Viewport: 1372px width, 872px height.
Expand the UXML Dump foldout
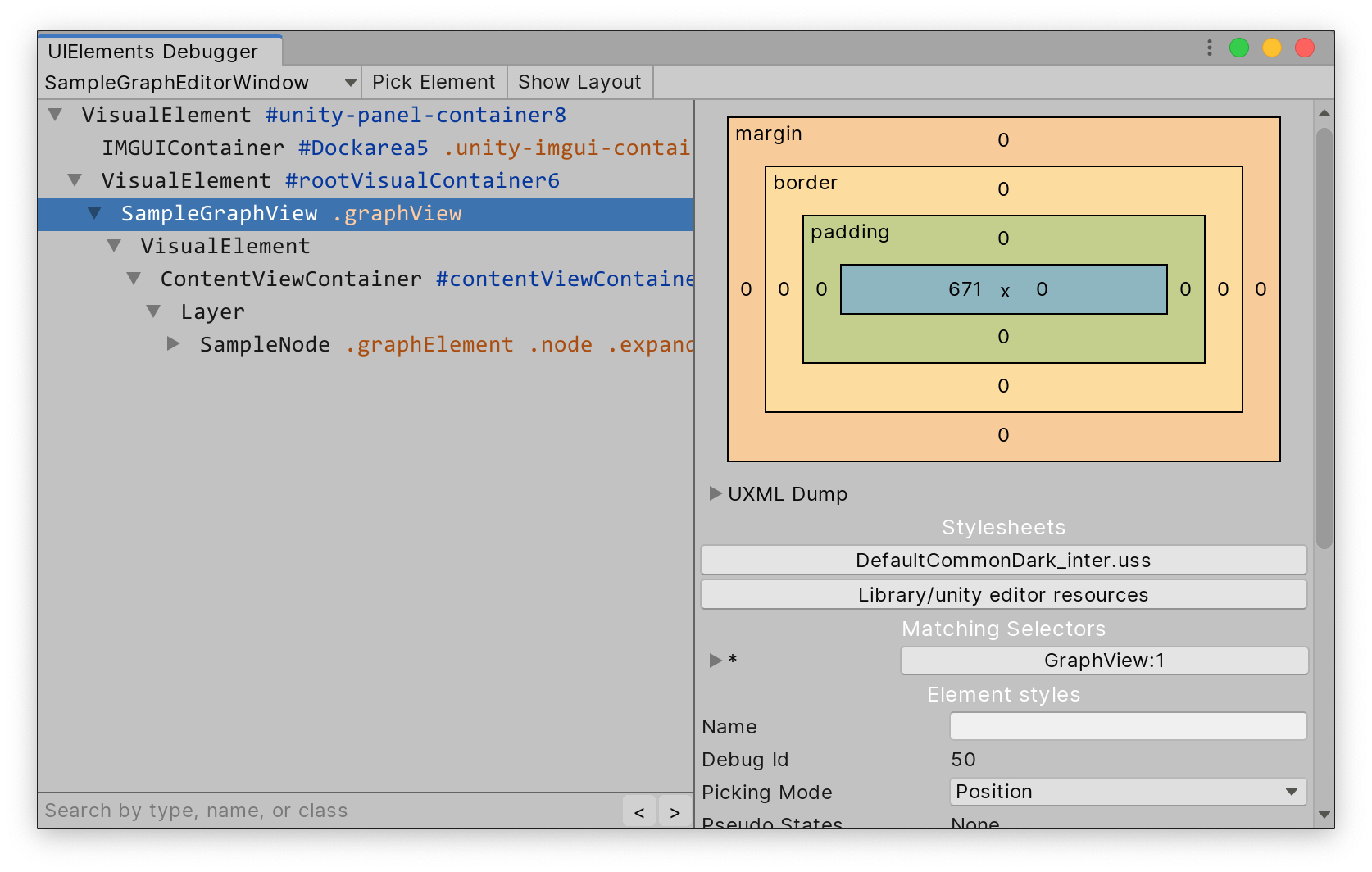716,493
